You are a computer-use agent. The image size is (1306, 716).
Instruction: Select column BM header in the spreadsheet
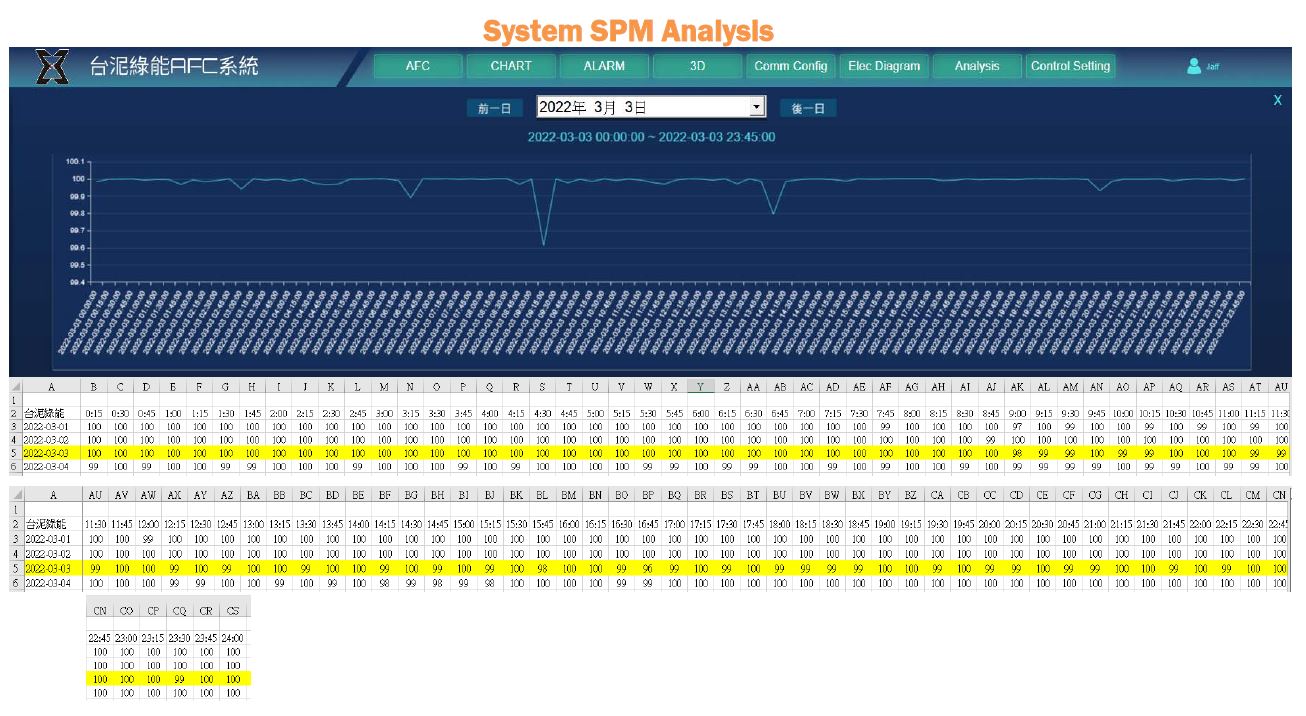click(x=568, y=495)
